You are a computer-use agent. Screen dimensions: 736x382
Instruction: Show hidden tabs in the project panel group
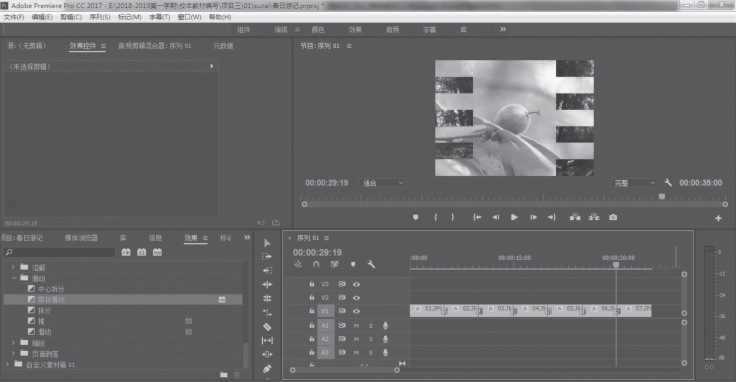pyautogui.click(x=247, y=237)
